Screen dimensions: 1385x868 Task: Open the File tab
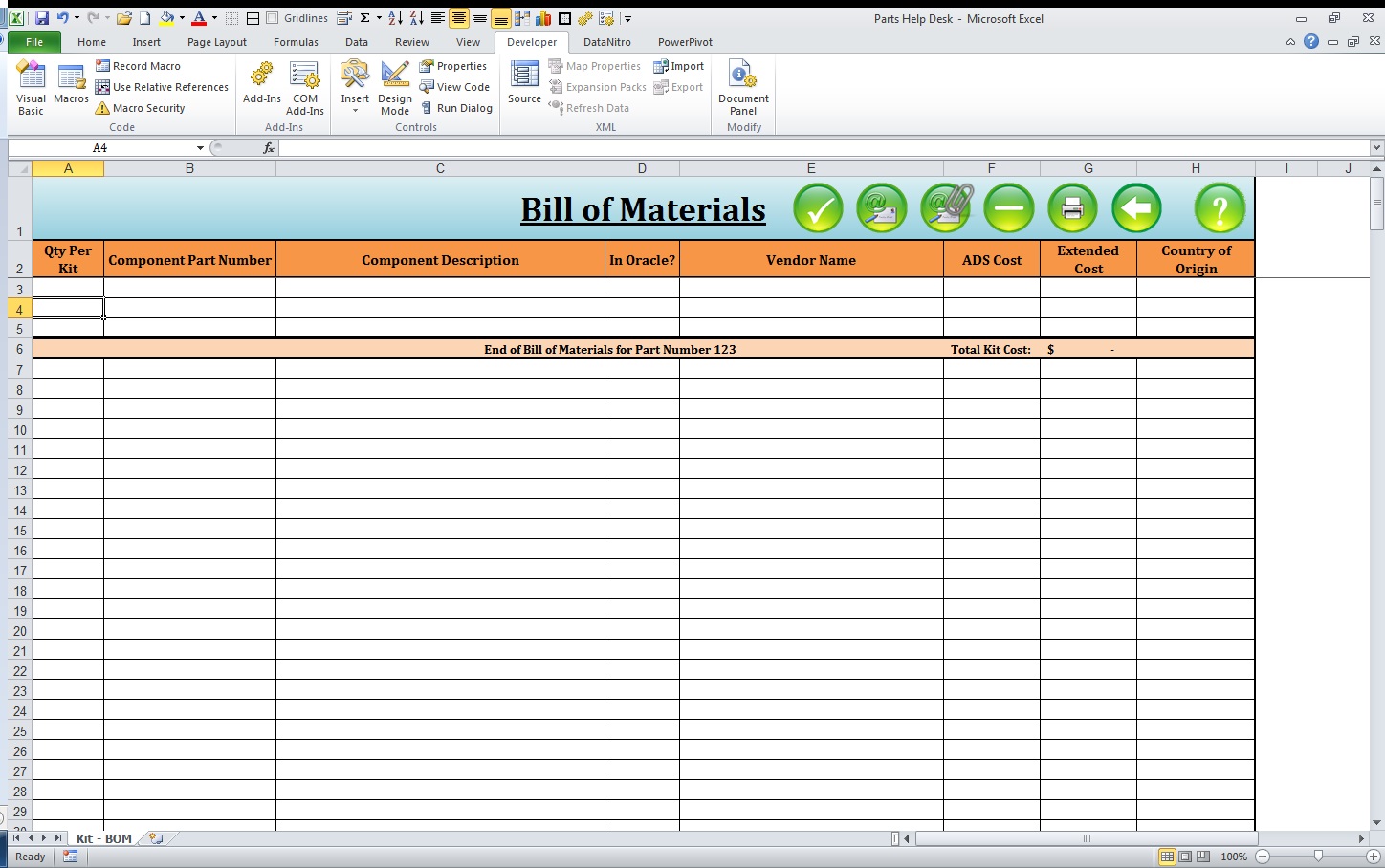[34, 42]
